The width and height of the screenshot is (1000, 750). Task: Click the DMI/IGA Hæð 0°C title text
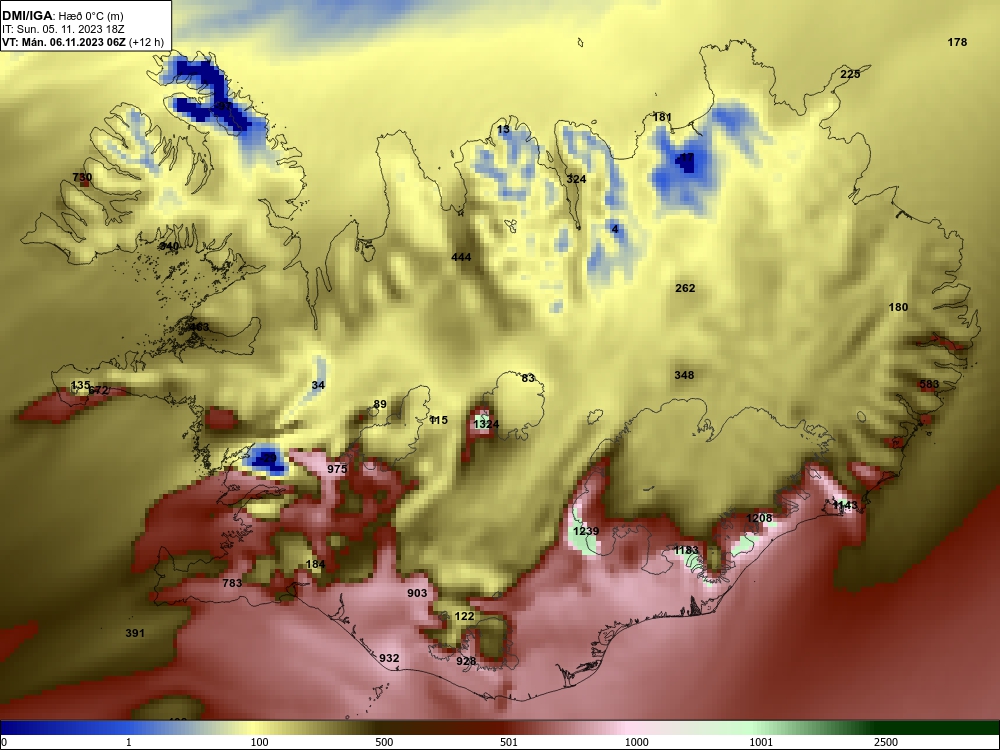pos(62,16)
